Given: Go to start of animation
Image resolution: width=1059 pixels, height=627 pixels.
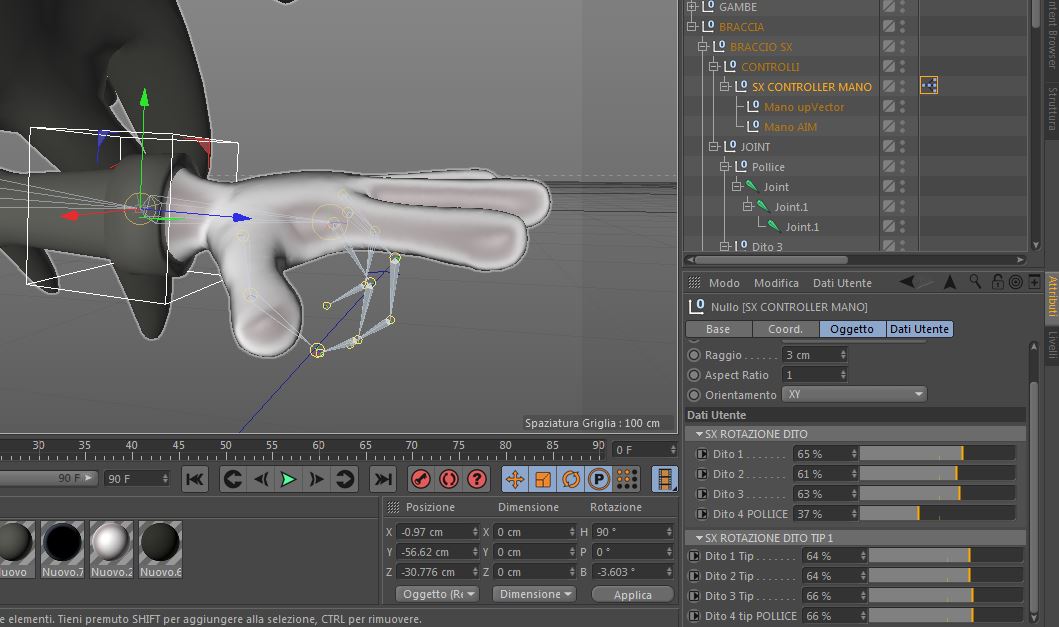Looking at the screenshot, I should pyautogui.click(x=195, y=480).
